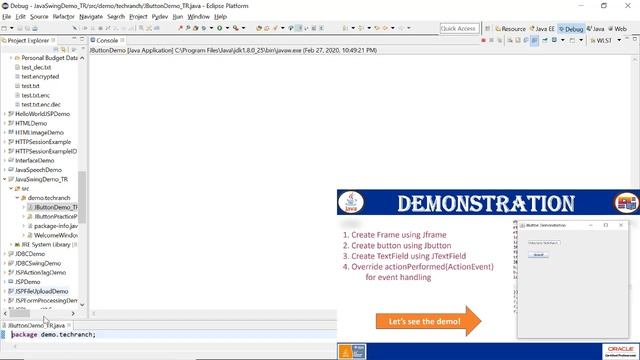The width and height of the screenshot is (640, 360).
Task: Toggle Scroll Lock in Console toolbar
Action: point(518,40)
